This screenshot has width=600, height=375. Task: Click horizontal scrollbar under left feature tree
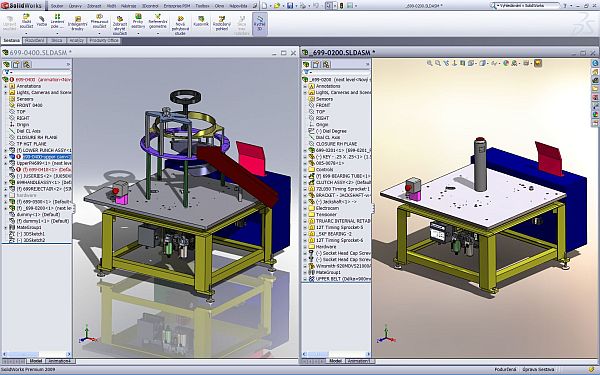tap(37, 354)
